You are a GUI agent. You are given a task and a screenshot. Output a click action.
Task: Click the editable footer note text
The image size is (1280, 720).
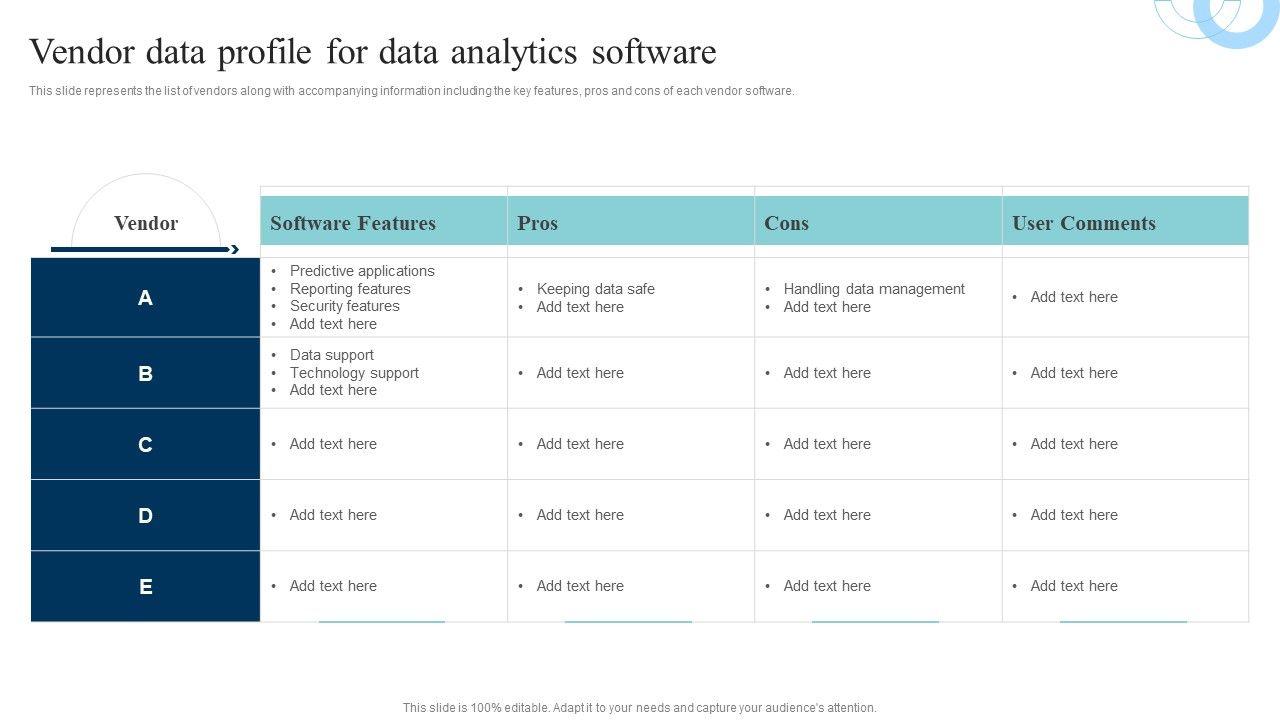coord(640,707)
